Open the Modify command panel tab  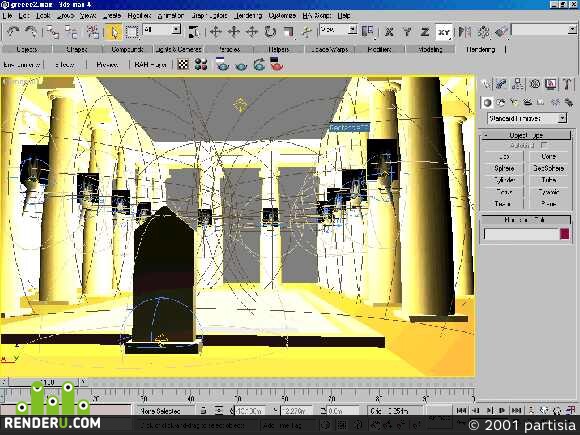point(501,84)
